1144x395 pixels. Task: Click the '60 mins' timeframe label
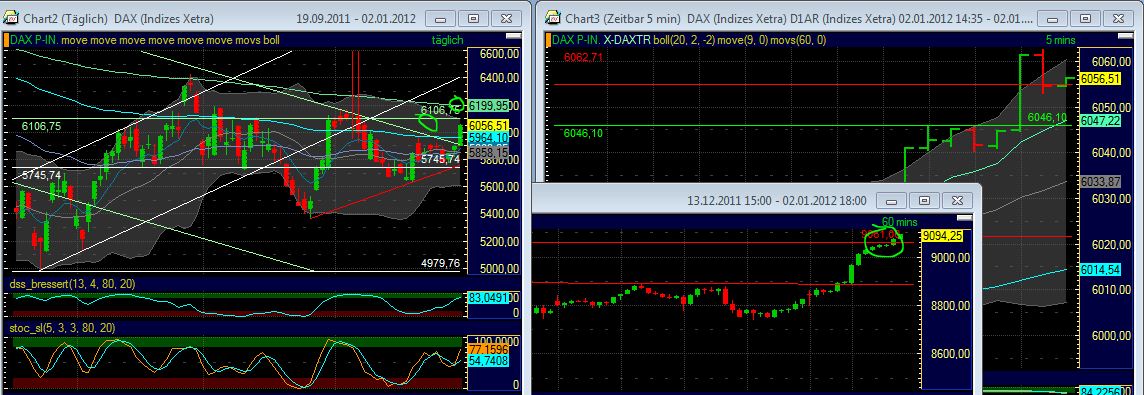[899, 221]
